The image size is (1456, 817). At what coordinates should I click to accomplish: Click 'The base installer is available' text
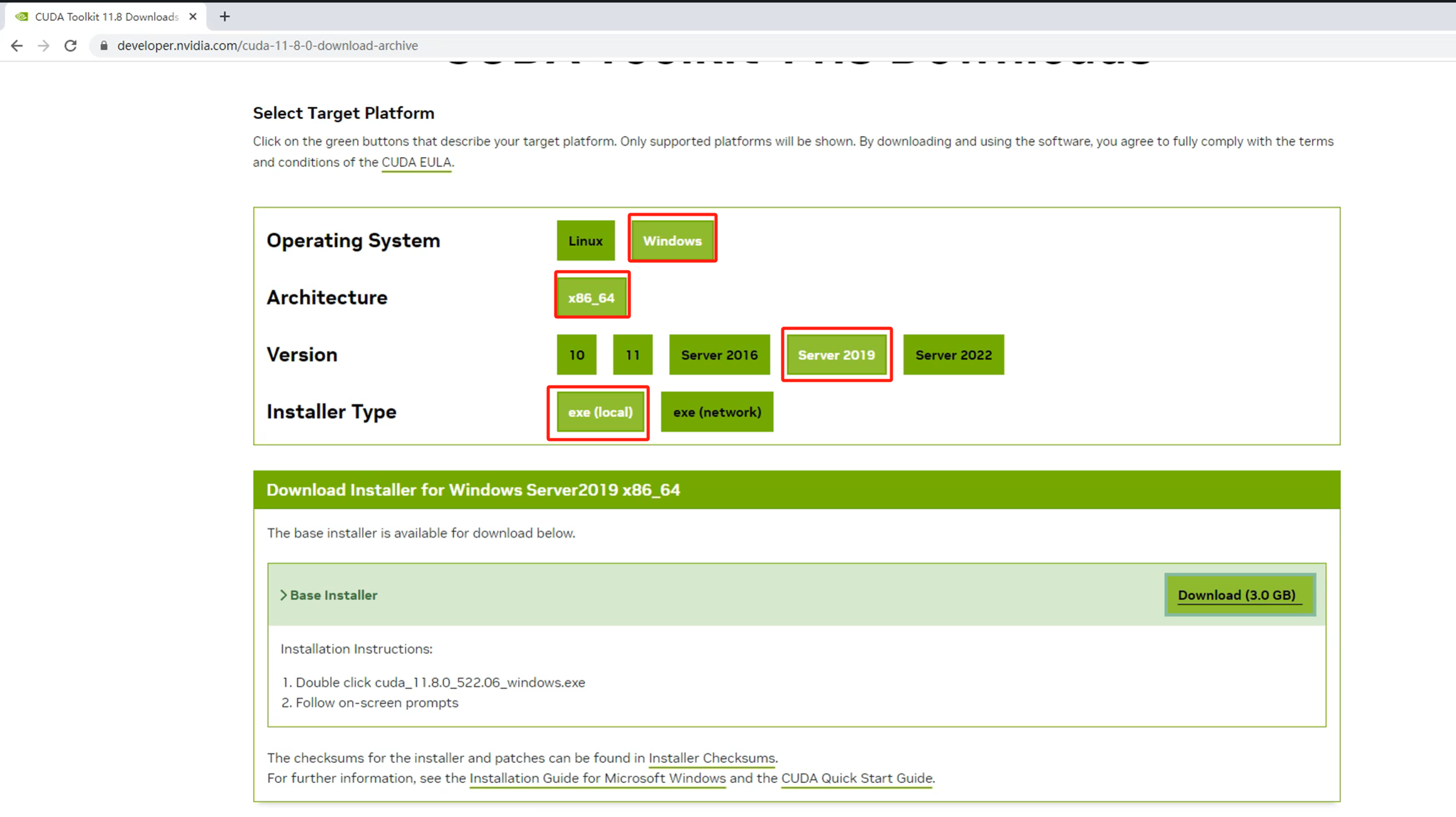coord(421,533)
